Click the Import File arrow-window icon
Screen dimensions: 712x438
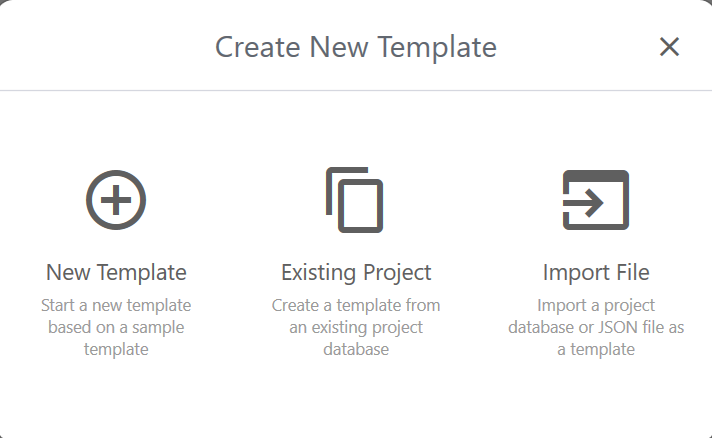pyautogui.click(x=596, y=200)
